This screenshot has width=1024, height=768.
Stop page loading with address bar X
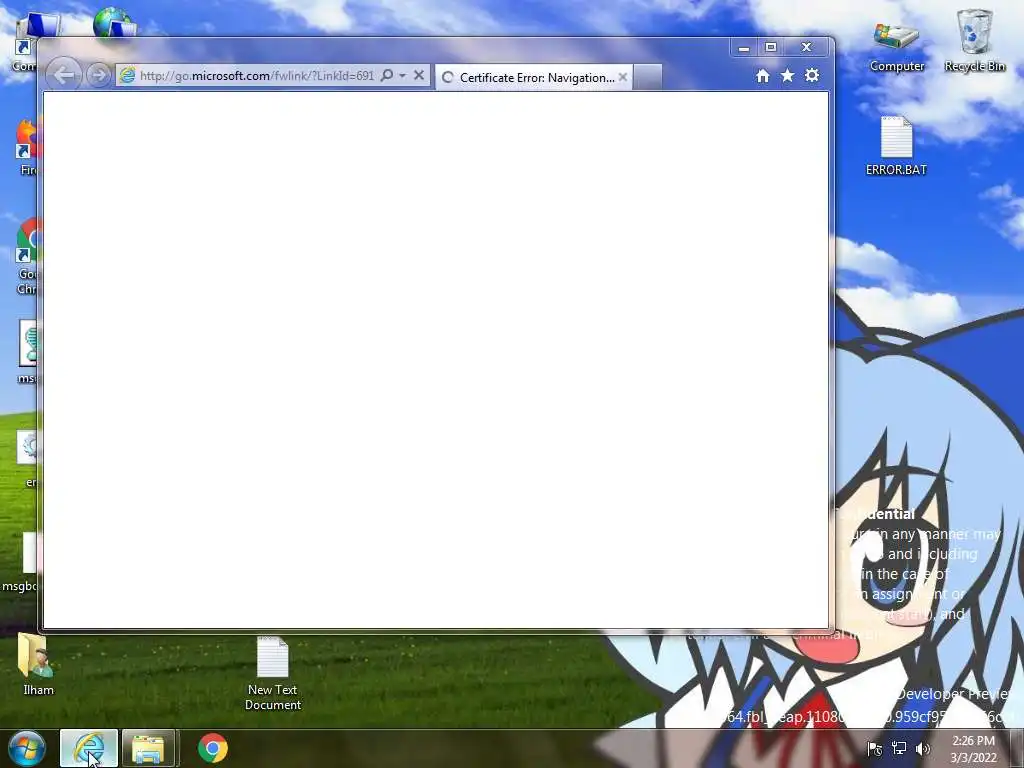(419, 75)
